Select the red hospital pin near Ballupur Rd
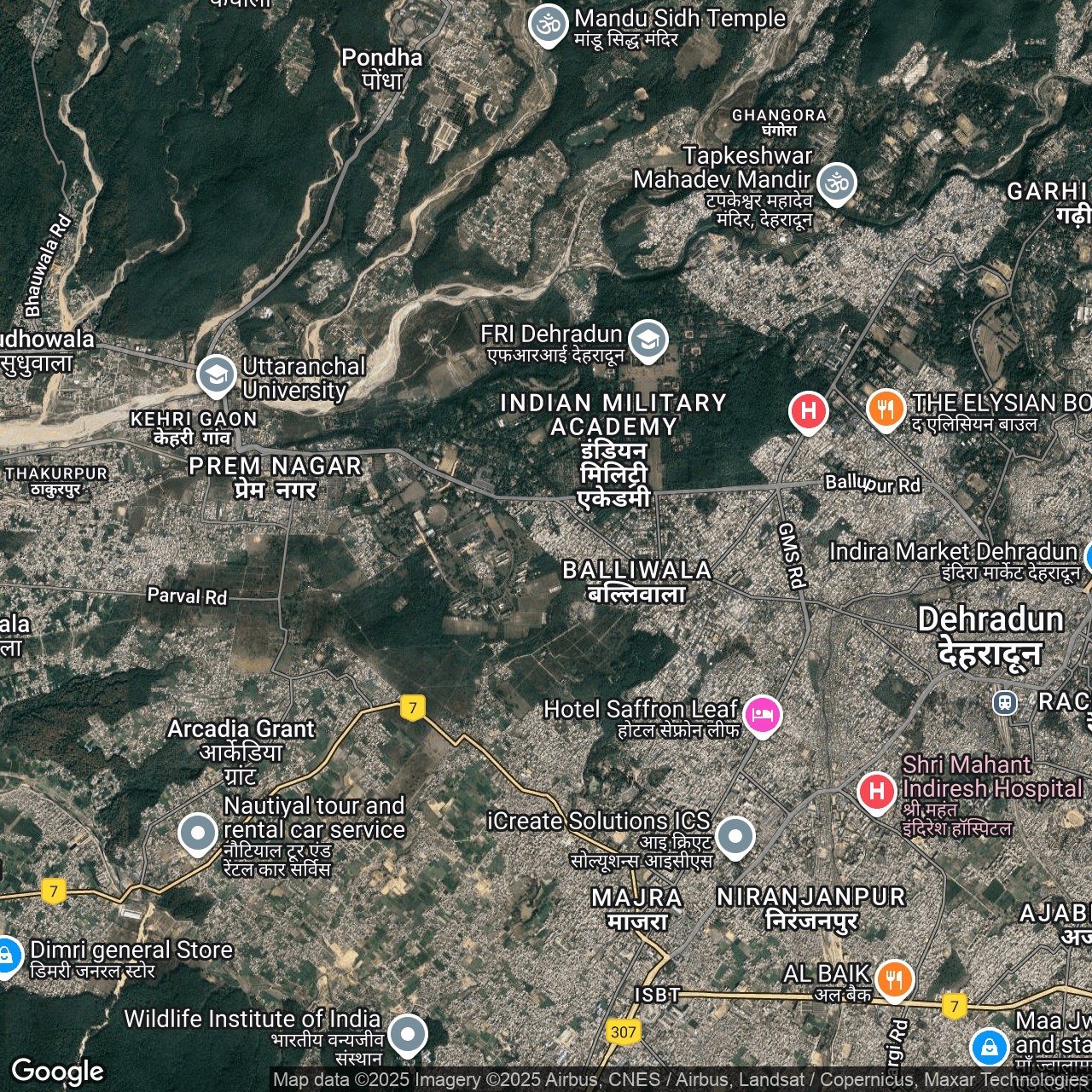 click(x=808, y=411)
